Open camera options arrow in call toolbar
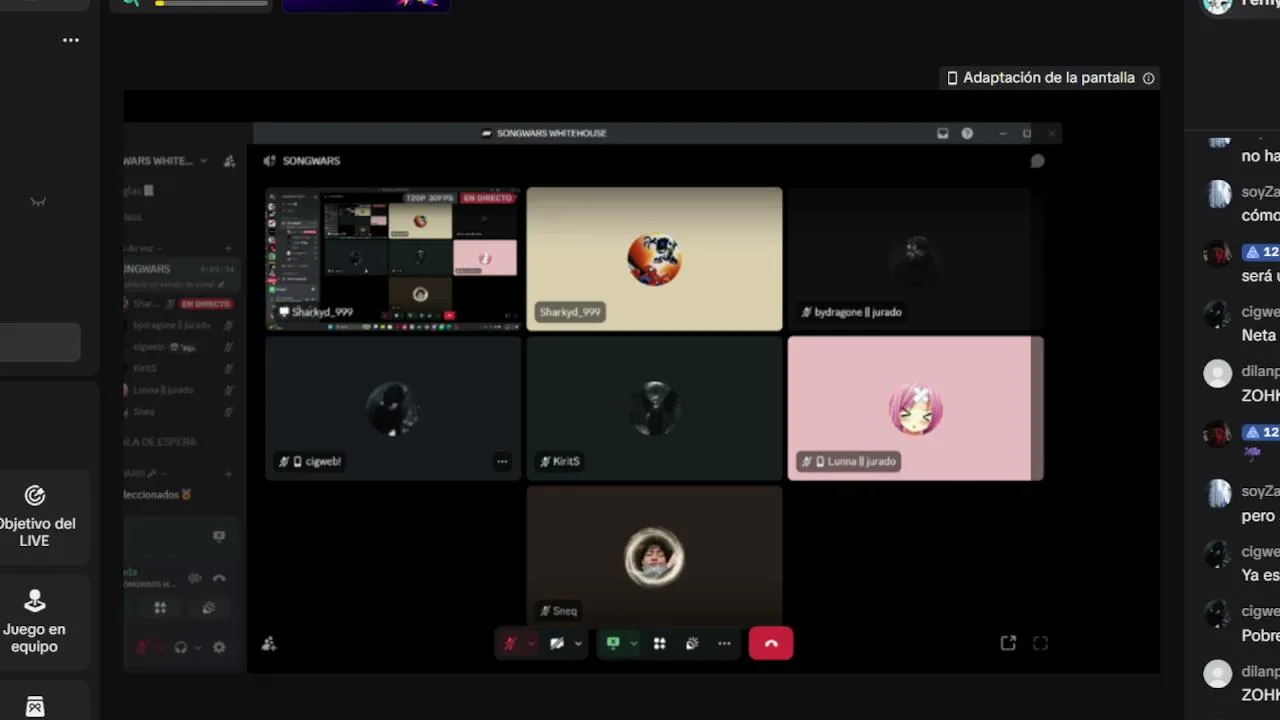 [578, 644]
